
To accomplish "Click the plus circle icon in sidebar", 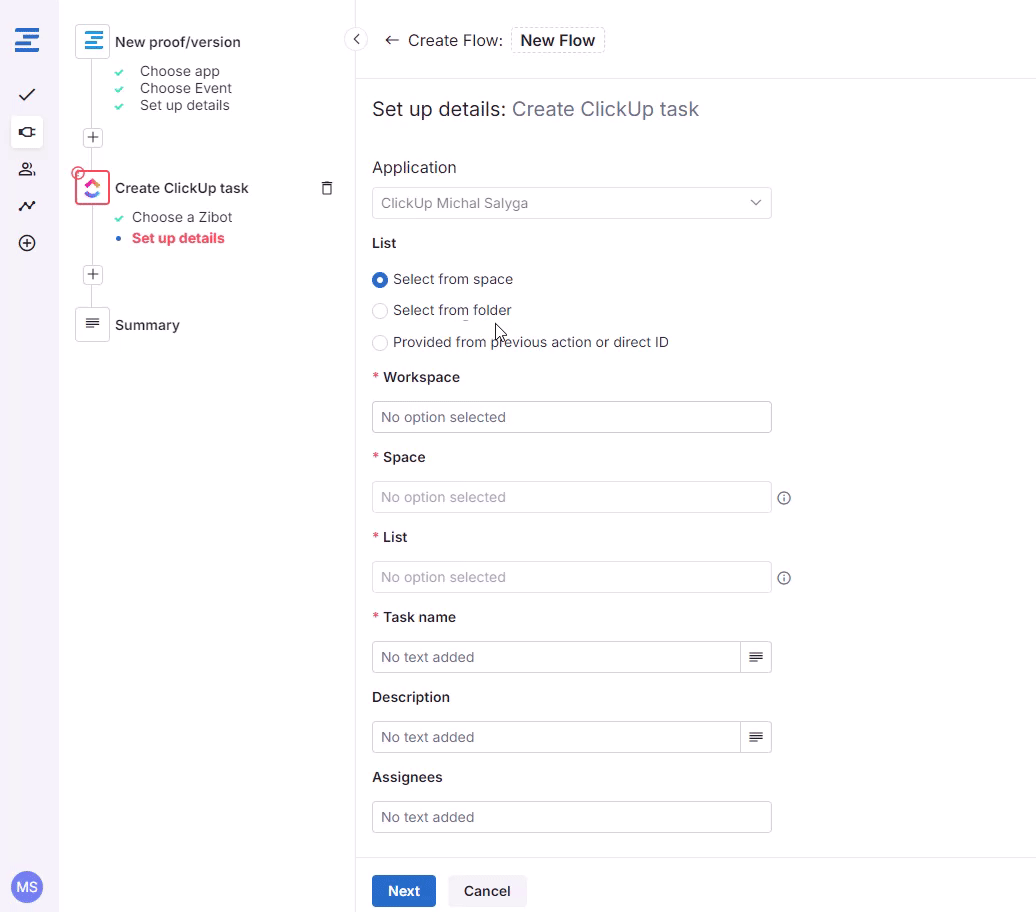I will coord(27,243).
